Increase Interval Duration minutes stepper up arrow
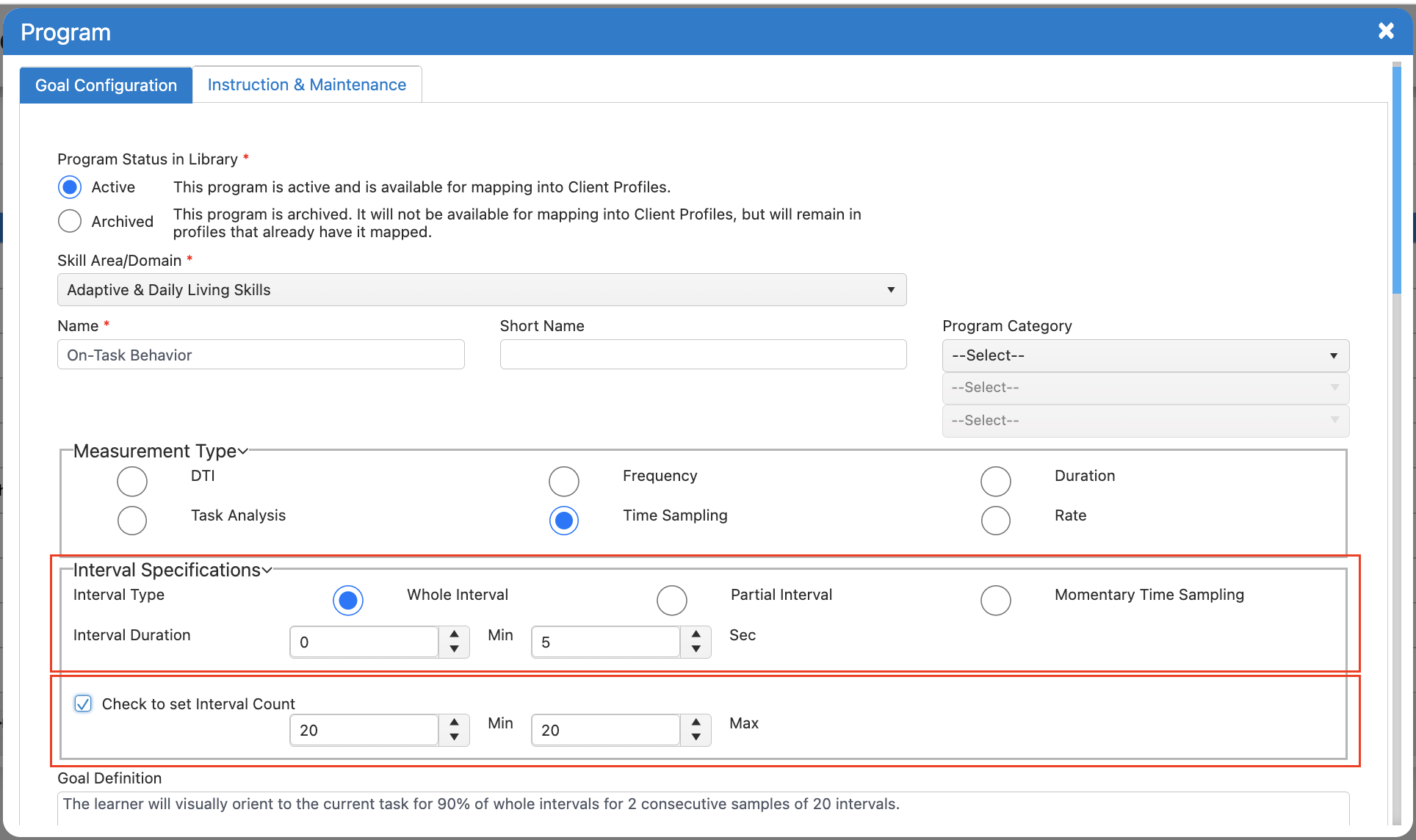This screenshot has height=840, width=1416. [x=455, y=634]
